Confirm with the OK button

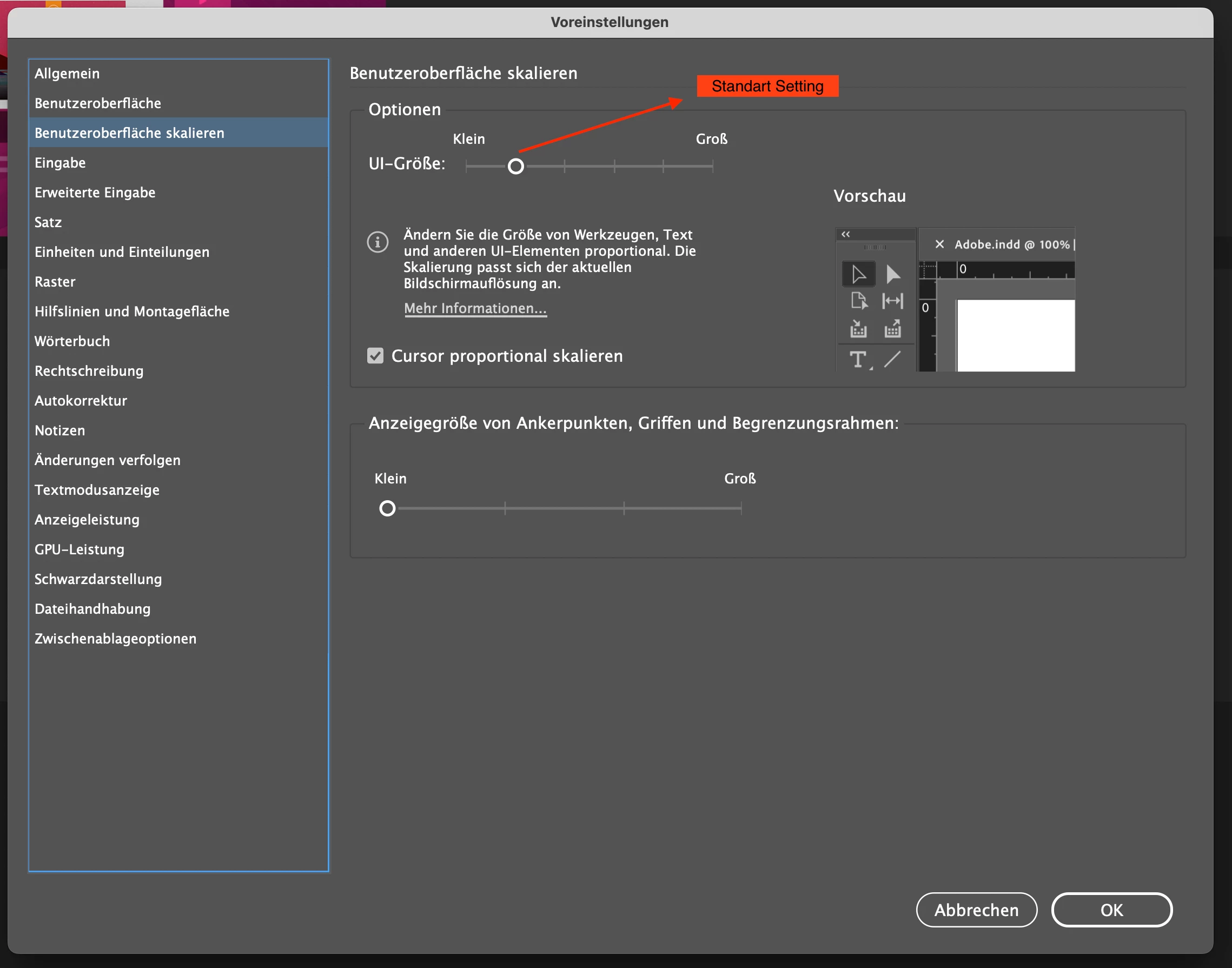point(1111,910)
